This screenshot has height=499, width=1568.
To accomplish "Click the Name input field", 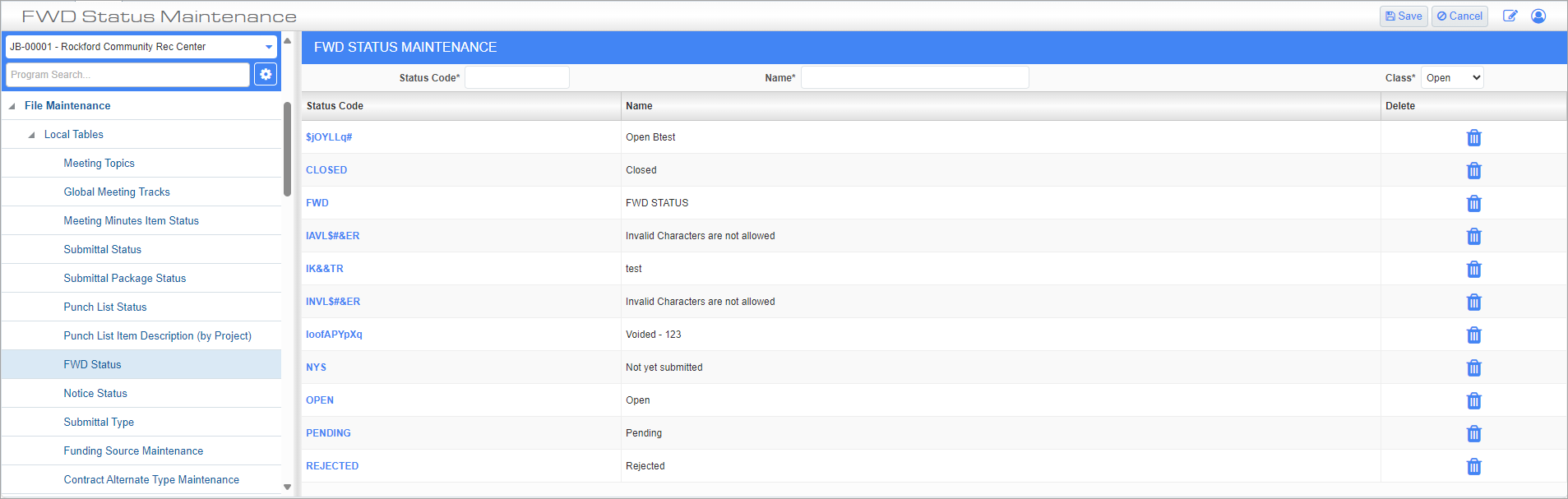I will pos(915,78).
